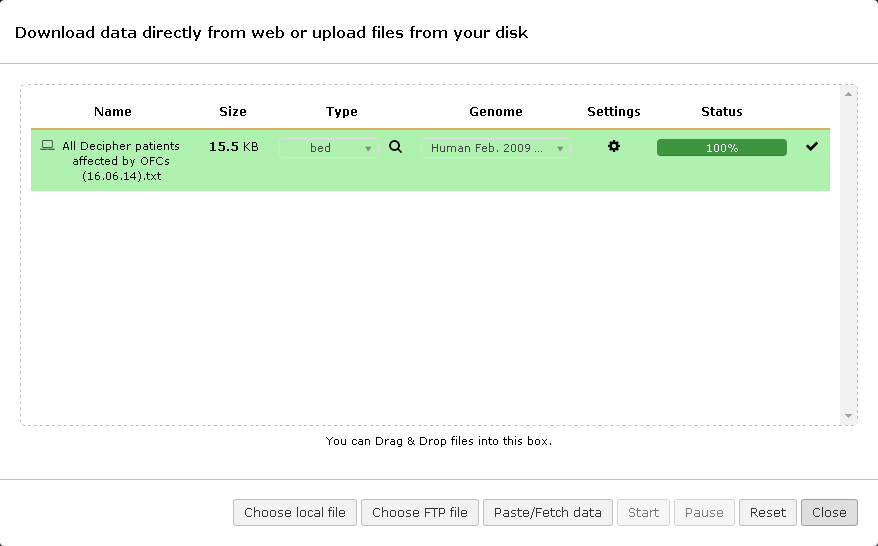The width and height of the screenshot is (878, 546).
Task: Click the Paste/Fetch data button
Action: 548,512
